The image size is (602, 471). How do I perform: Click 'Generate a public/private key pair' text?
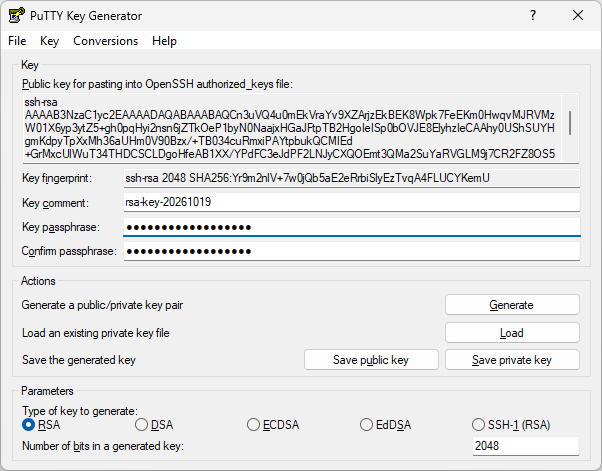click(103, 305)
